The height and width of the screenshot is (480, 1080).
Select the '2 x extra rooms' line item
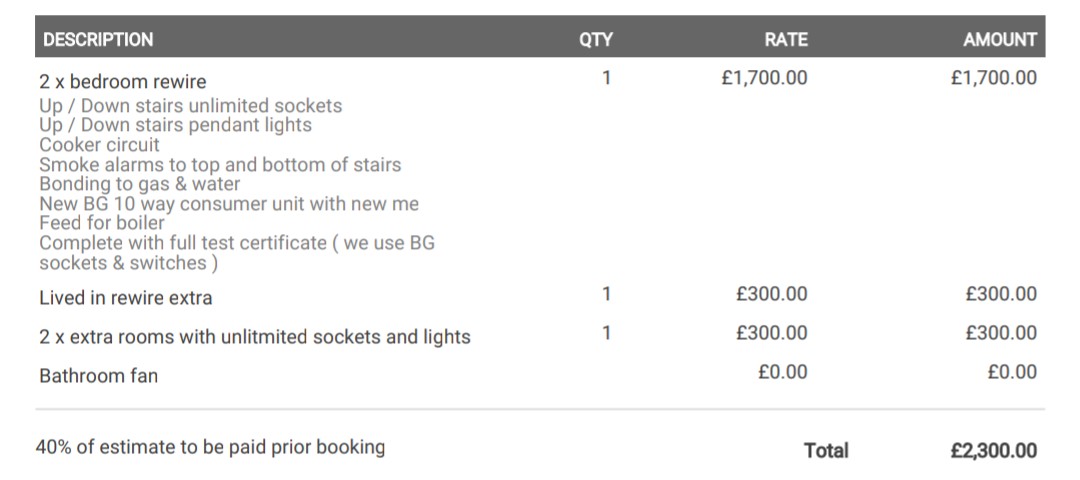(x=254, y=337)
